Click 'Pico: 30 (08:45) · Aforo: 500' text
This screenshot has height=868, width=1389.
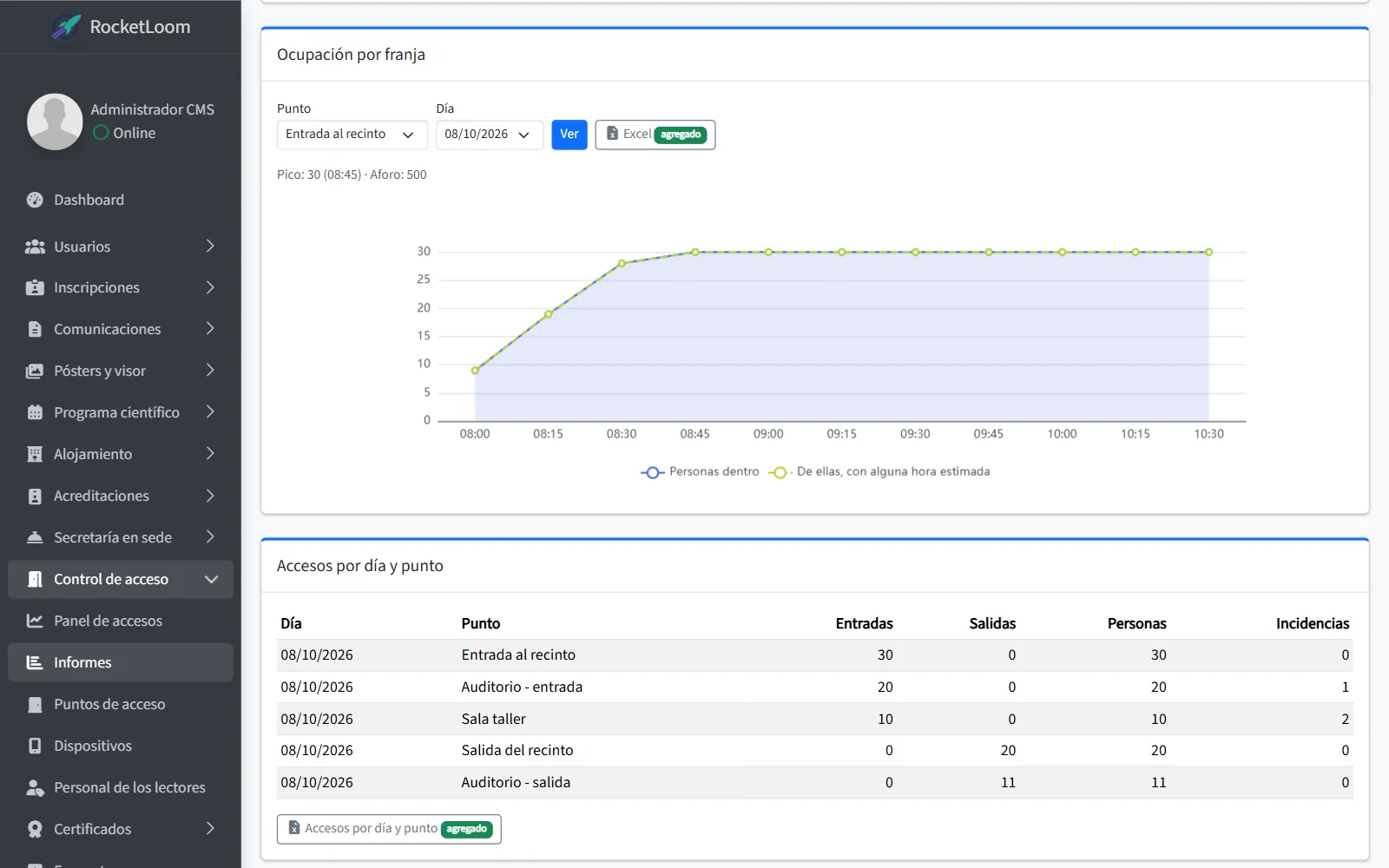click(x=352, y=174)
